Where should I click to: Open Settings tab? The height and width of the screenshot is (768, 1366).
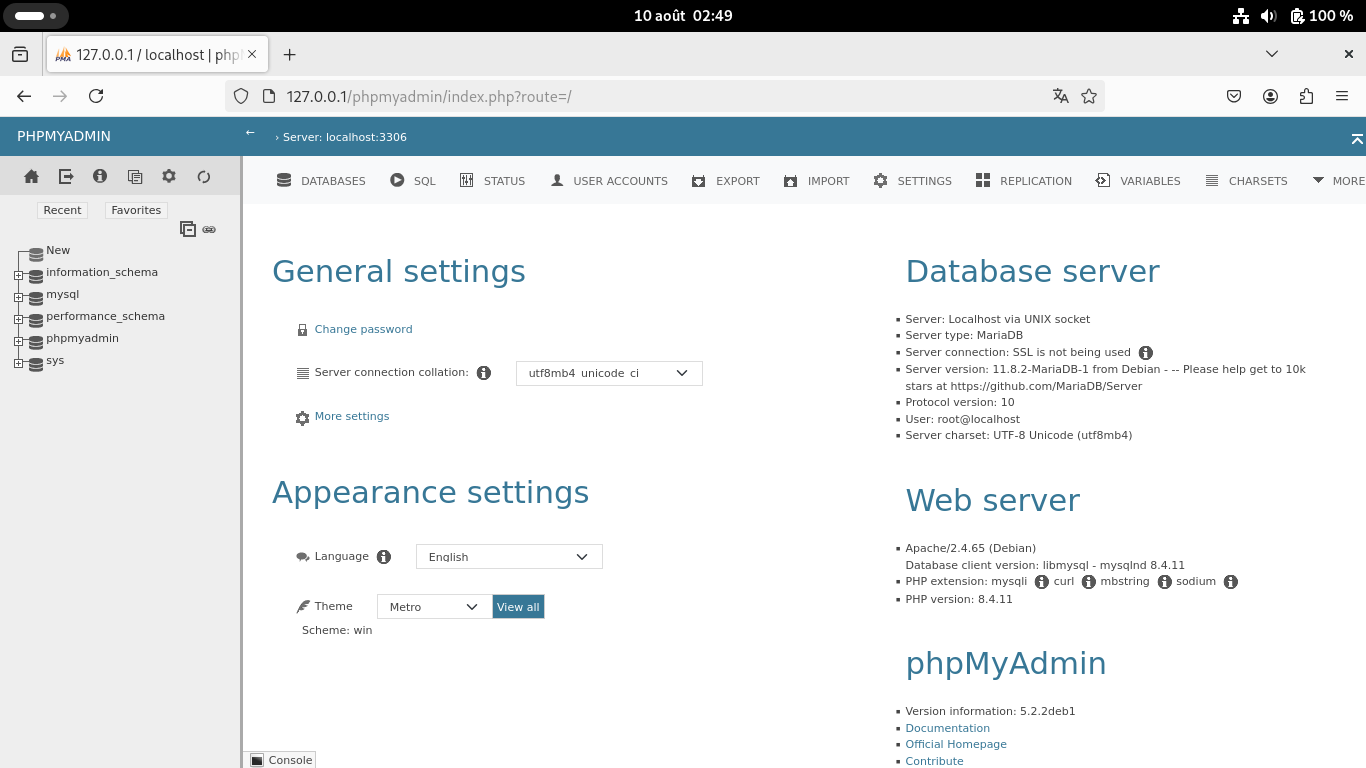[x=912, y=181]
